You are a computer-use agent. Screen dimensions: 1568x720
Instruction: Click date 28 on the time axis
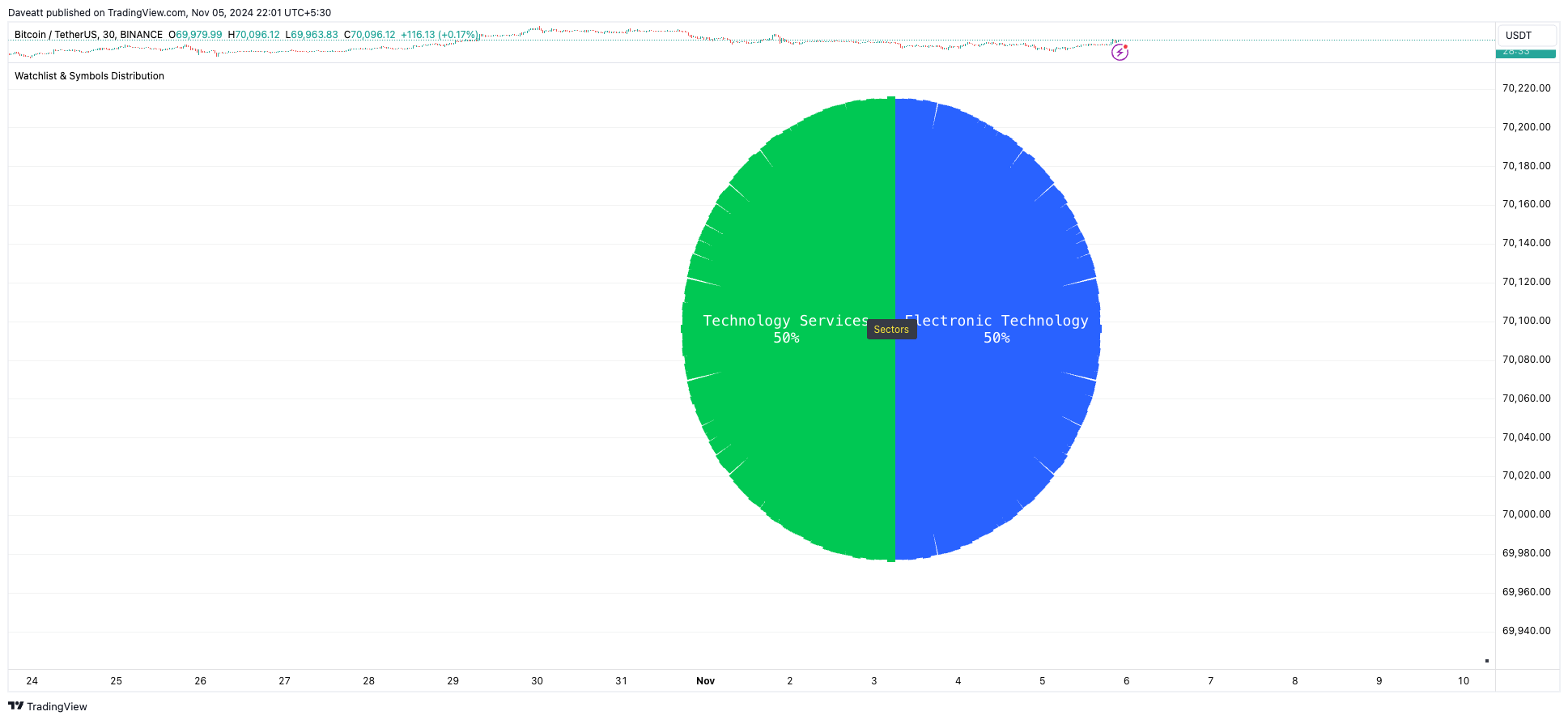[369, 681]
